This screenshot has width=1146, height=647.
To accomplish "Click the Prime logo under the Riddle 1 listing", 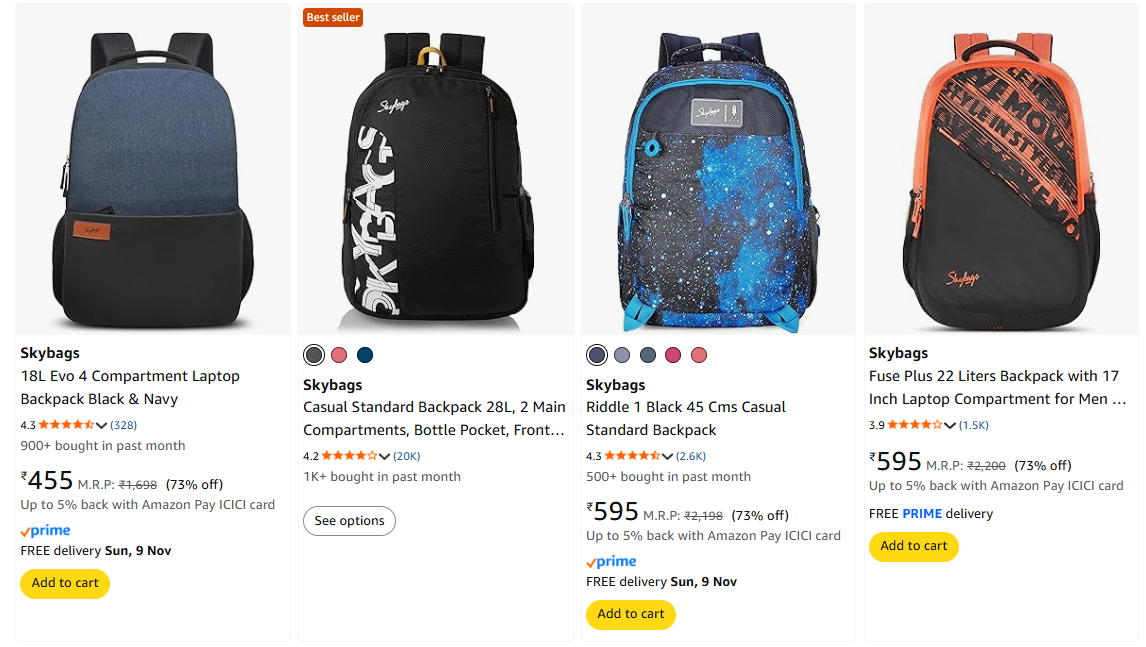I will tap(611, 561).
